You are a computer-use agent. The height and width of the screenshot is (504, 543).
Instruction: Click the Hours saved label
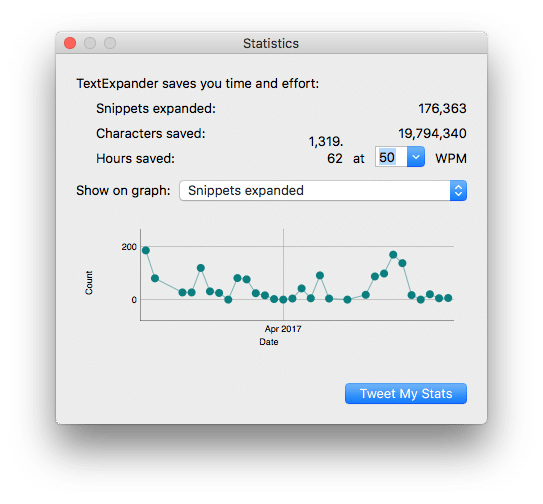tap(135, 159)
